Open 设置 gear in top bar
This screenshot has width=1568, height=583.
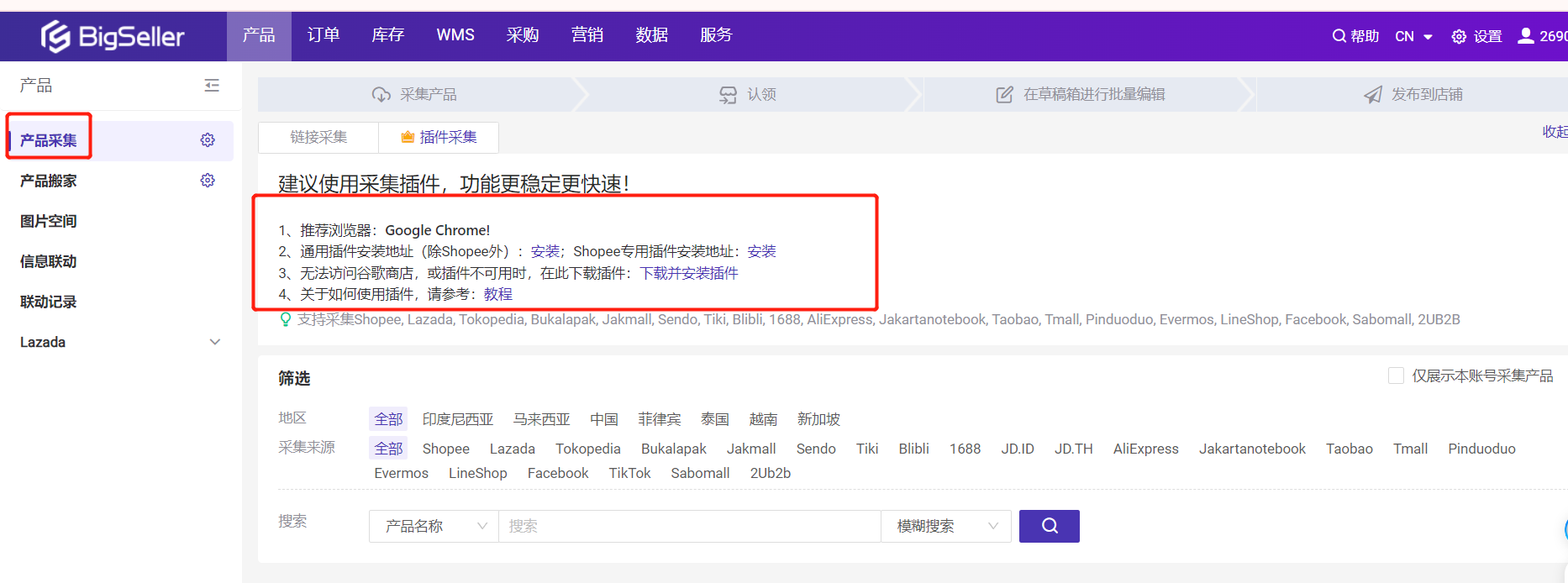point(1459,36)
